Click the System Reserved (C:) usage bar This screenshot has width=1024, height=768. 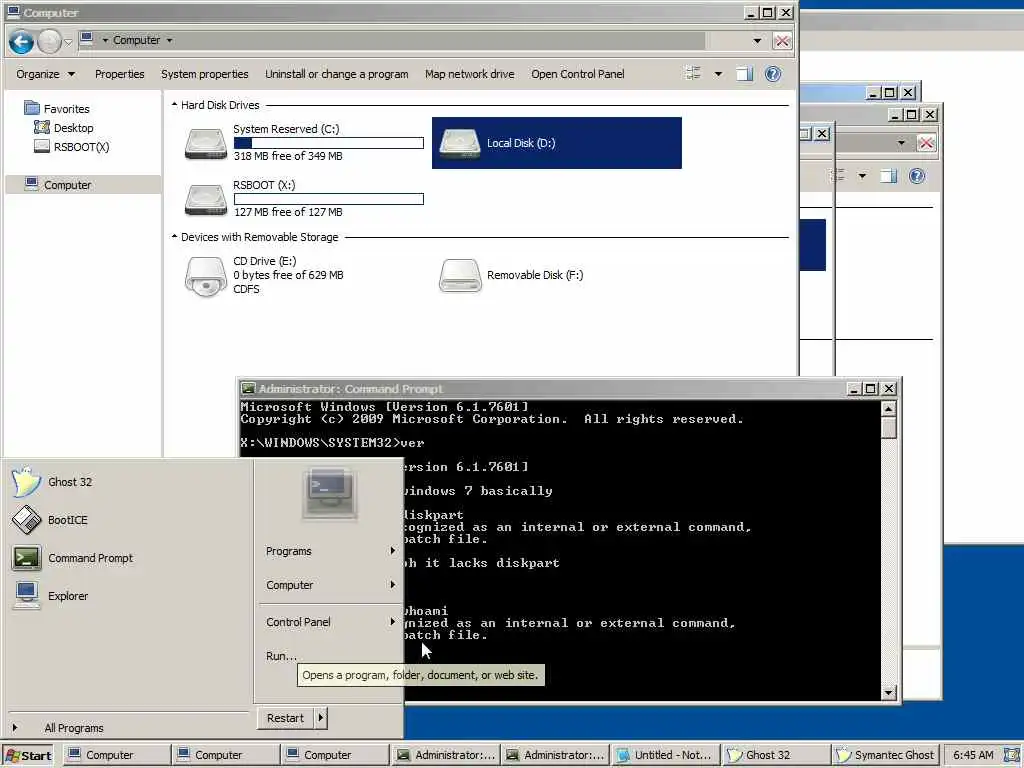click(x=328, y=142)
